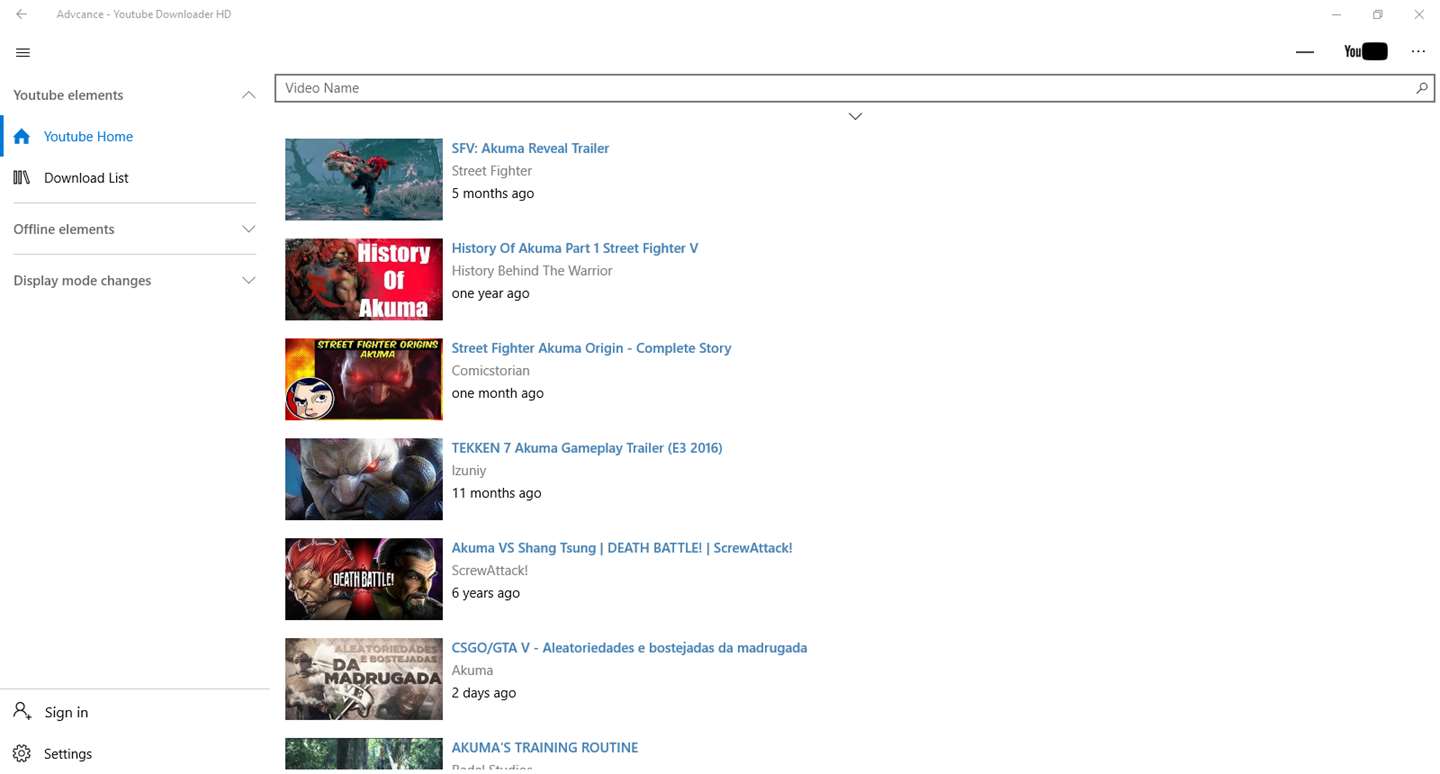Click the History Of Akuma thumbnail
Image resolution: width=1440 pixels, height=774 pixels.
point(364,279)
